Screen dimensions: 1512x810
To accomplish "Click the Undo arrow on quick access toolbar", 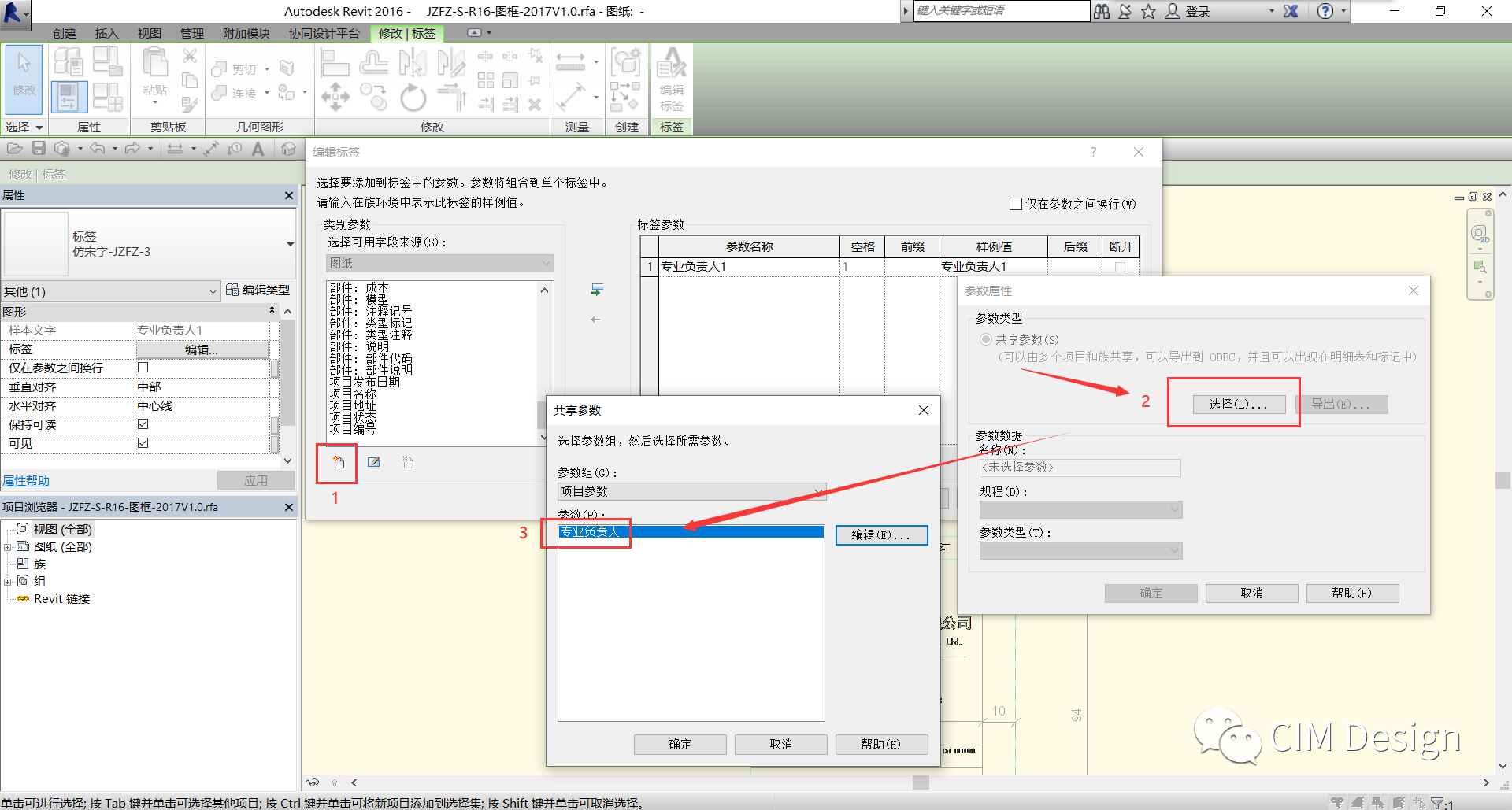I will (97, 148).
